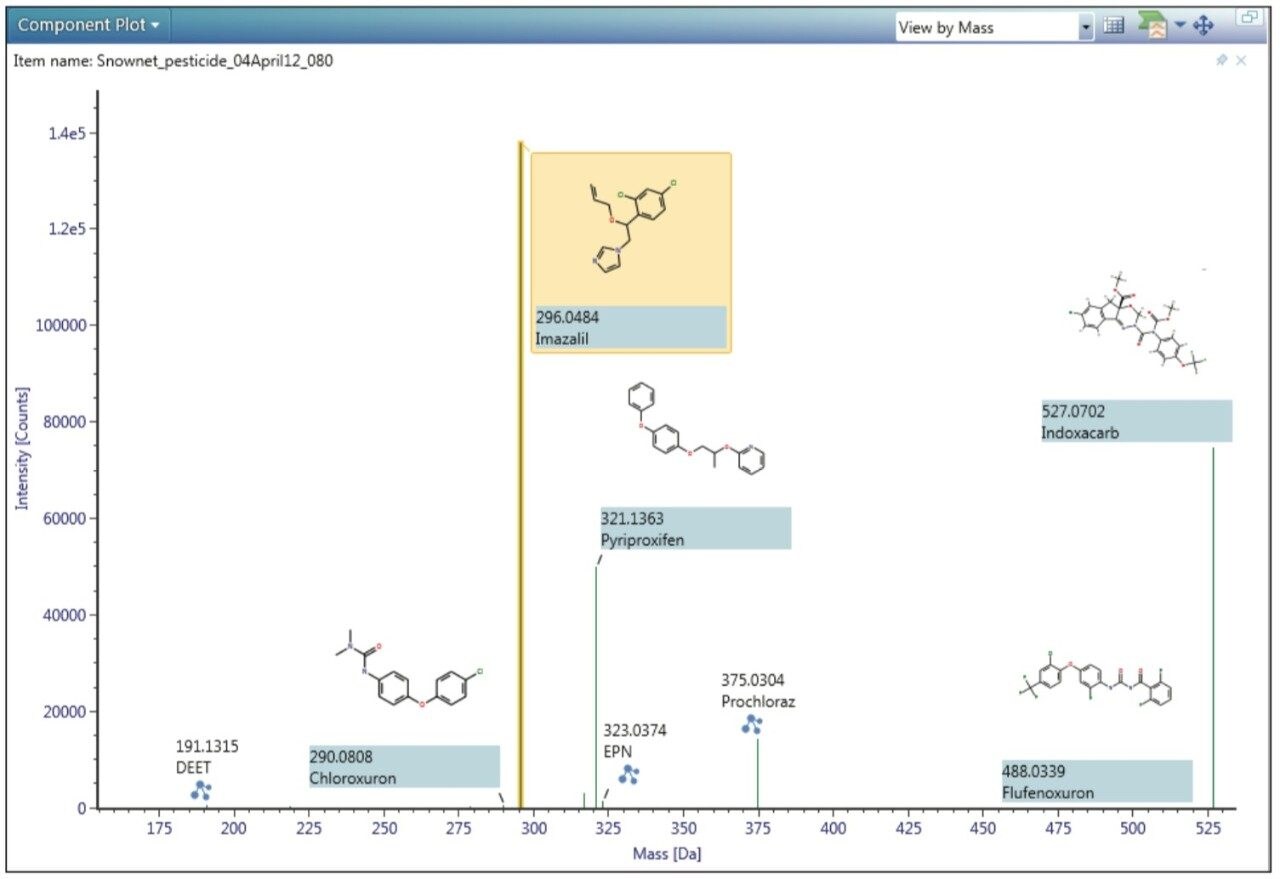Viewport: 1280px width, 879px height.
Task: Pin the Component Plot panel
Action: [x=1222, y=61]
